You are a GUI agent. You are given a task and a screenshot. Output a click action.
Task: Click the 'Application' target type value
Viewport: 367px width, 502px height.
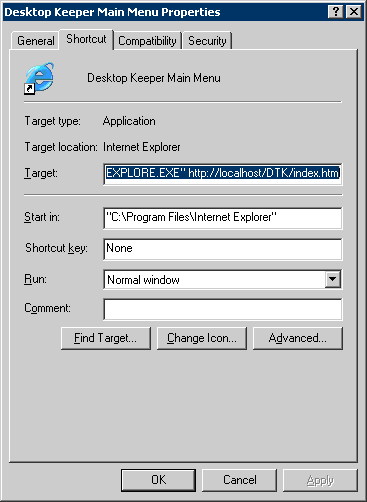click(129, 121)
